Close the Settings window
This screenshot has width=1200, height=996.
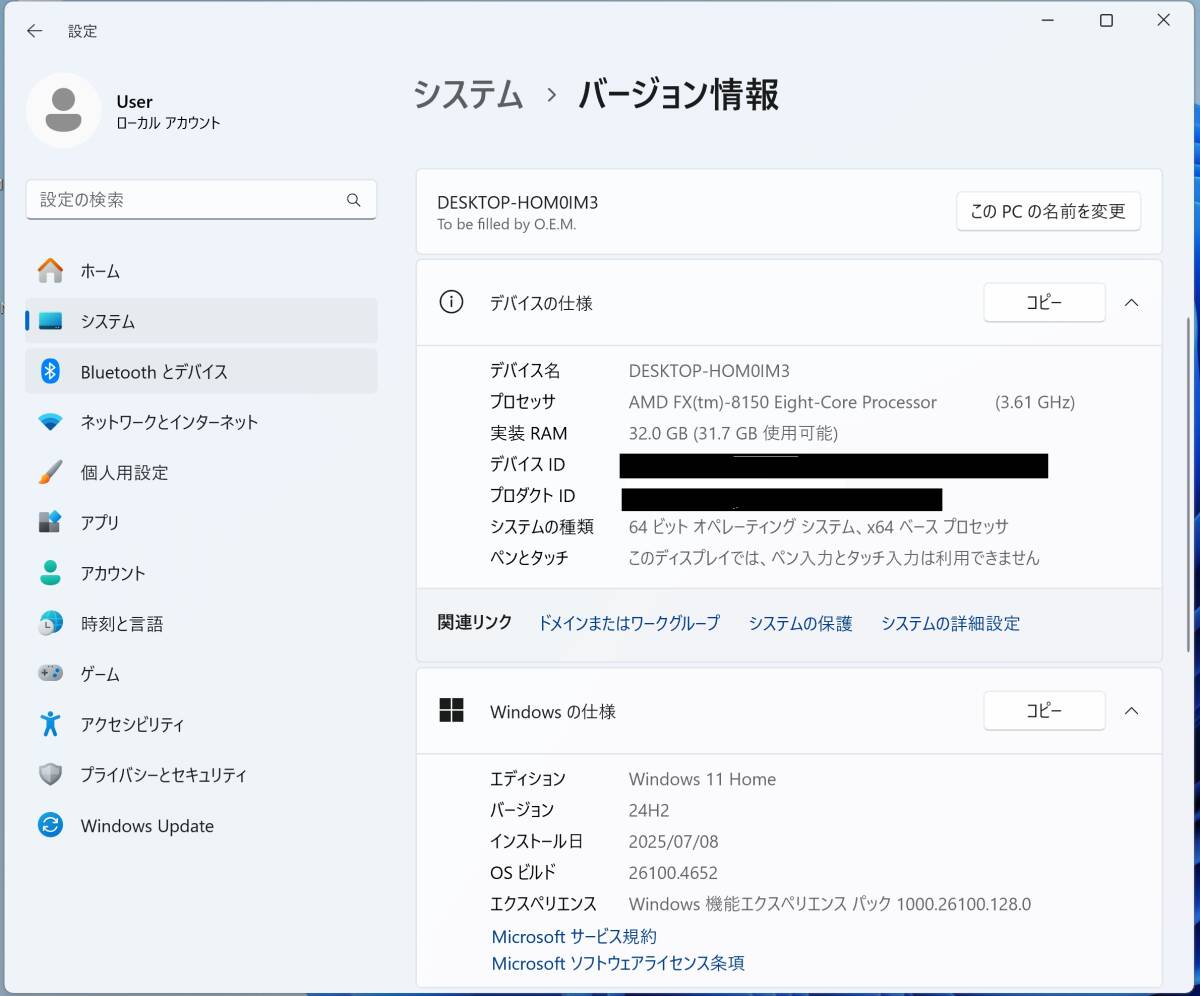coord(1164,20)
